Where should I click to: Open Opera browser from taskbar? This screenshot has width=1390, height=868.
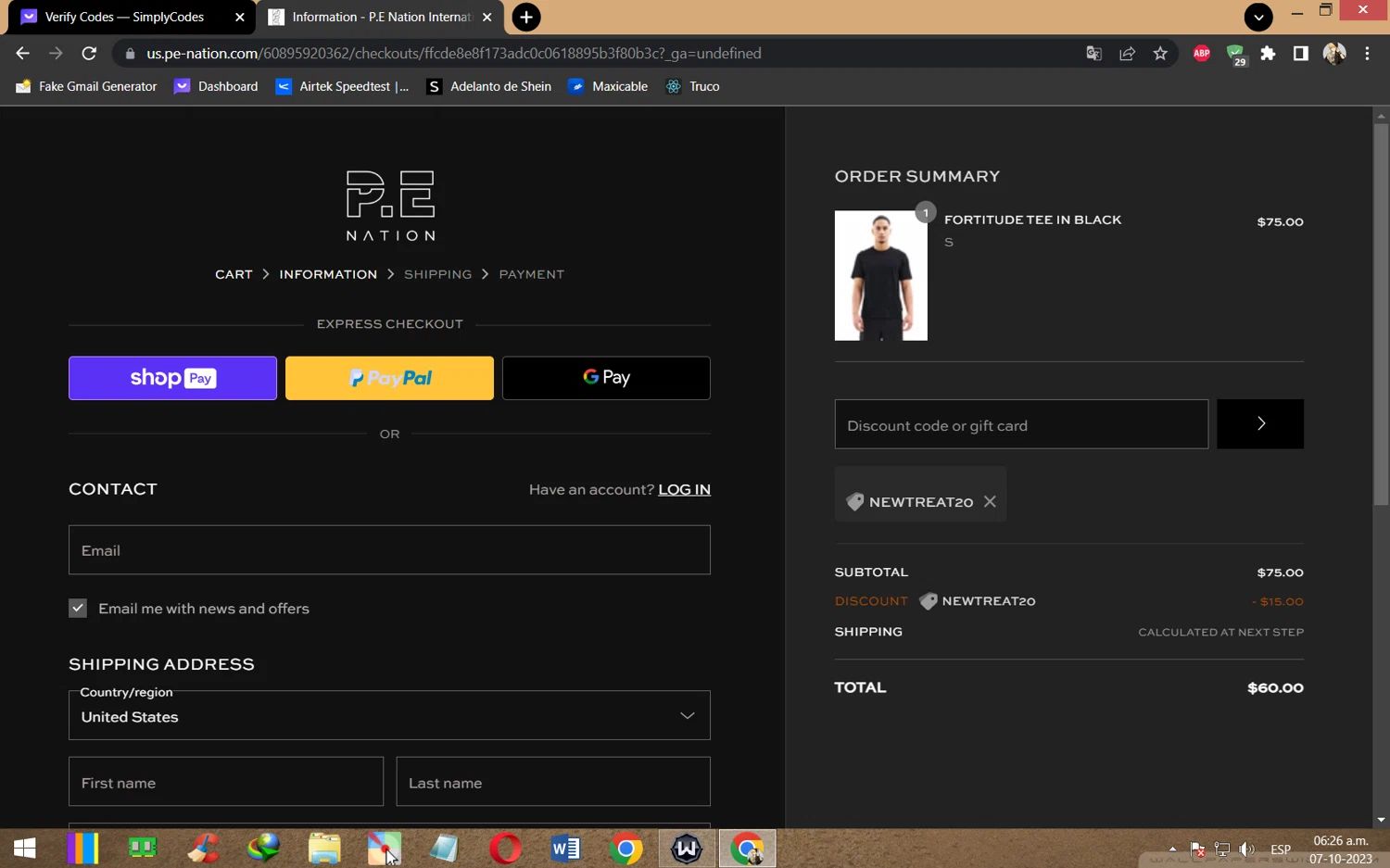(505, 848)
